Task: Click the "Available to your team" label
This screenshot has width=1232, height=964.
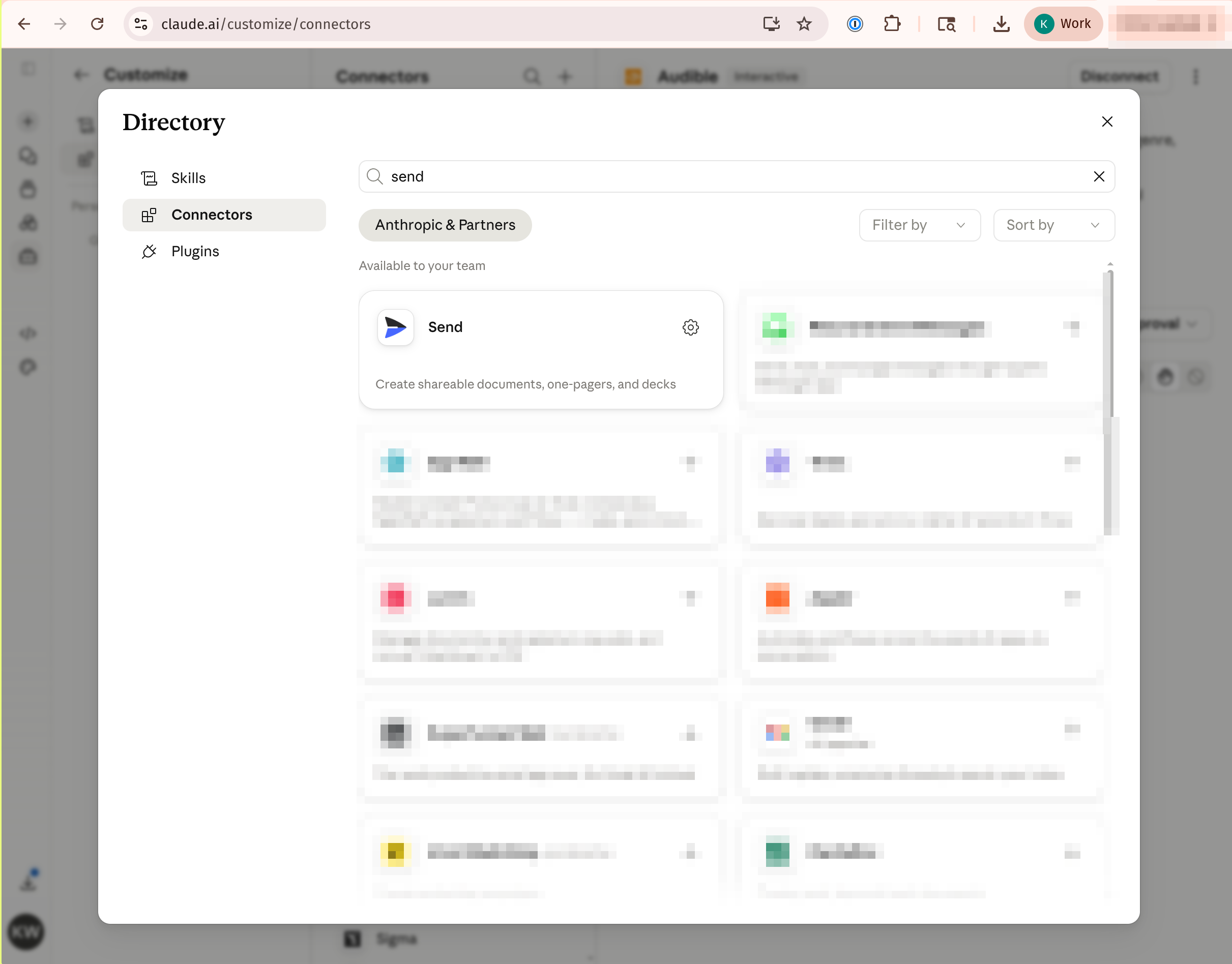Action: click(x=422, y=266)
